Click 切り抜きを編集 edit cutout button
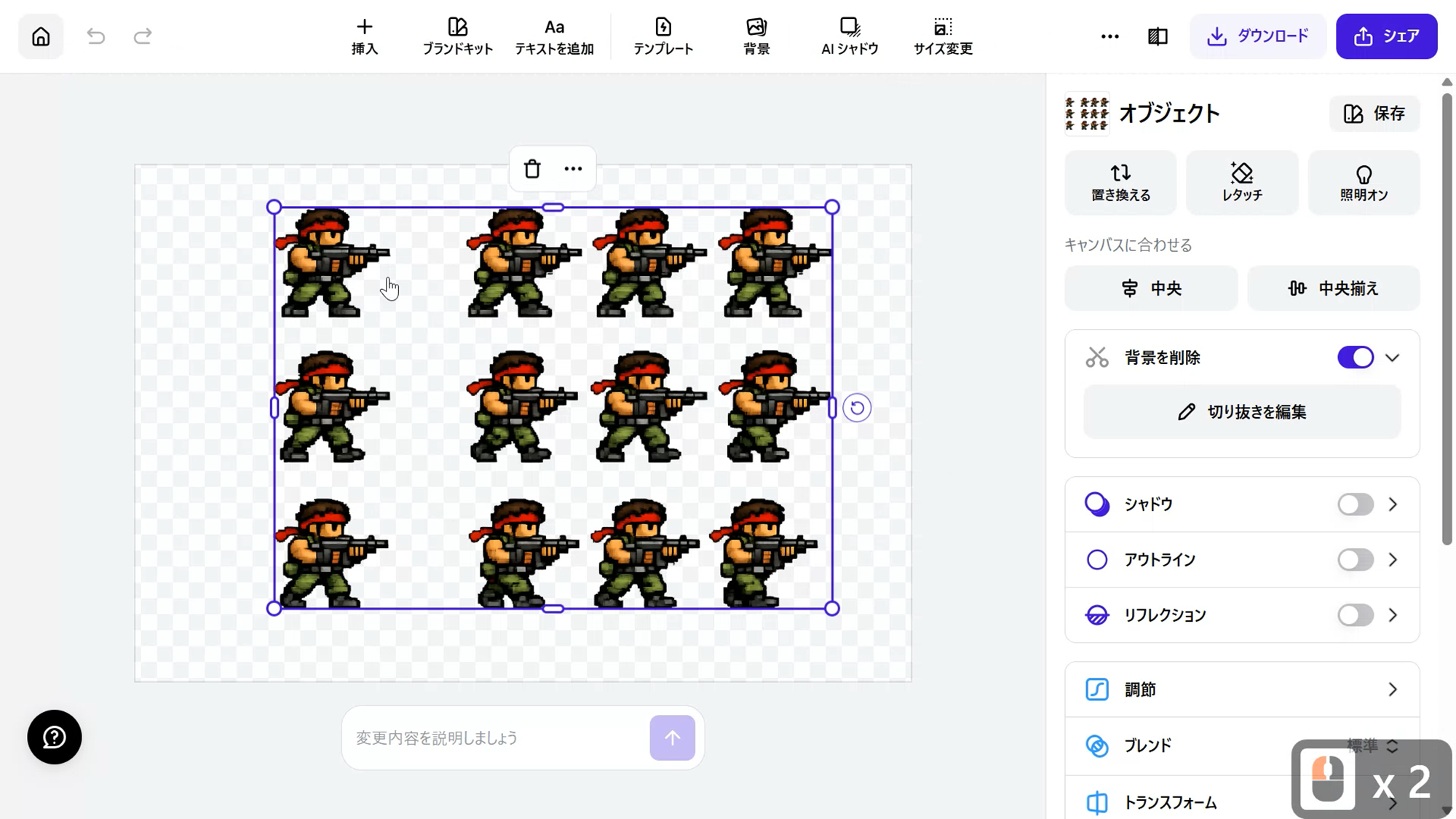Screen dimensions: 1456x819 coord(1242,412)
